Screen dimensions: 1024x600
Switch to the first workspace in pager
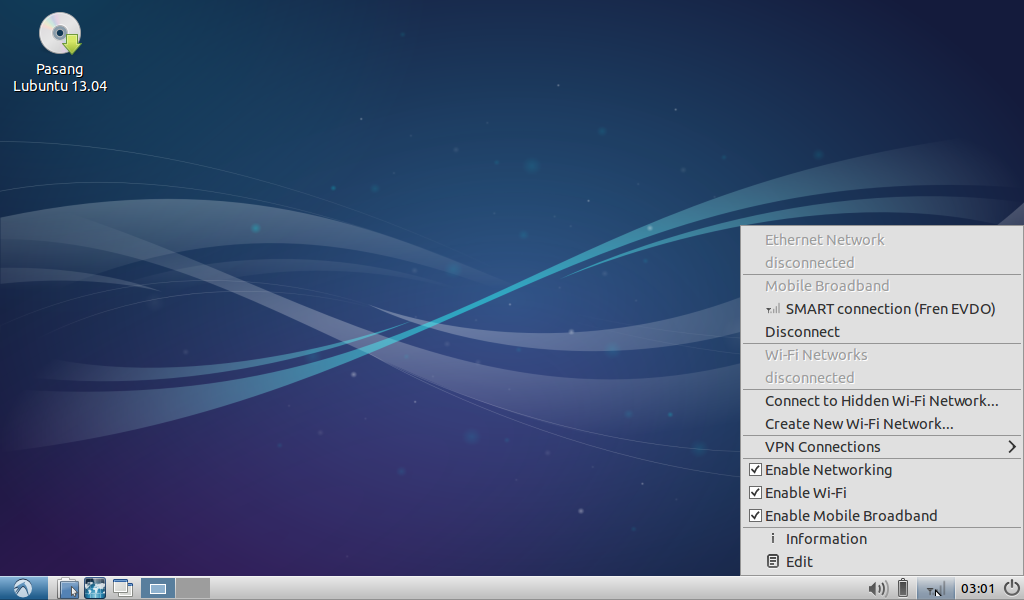pos(157,588)
